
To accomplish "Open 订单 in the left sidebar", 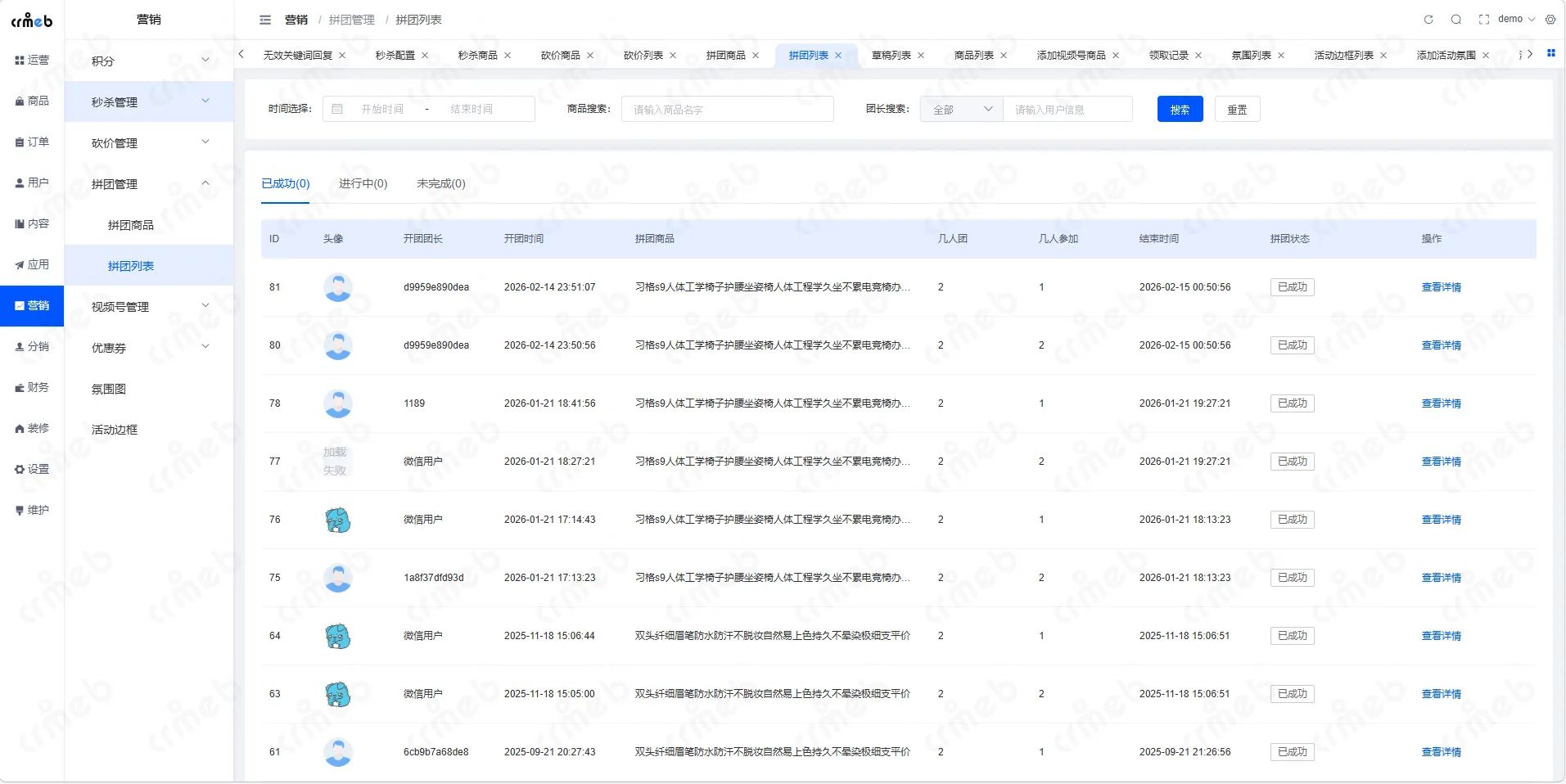I will [32, 142].
